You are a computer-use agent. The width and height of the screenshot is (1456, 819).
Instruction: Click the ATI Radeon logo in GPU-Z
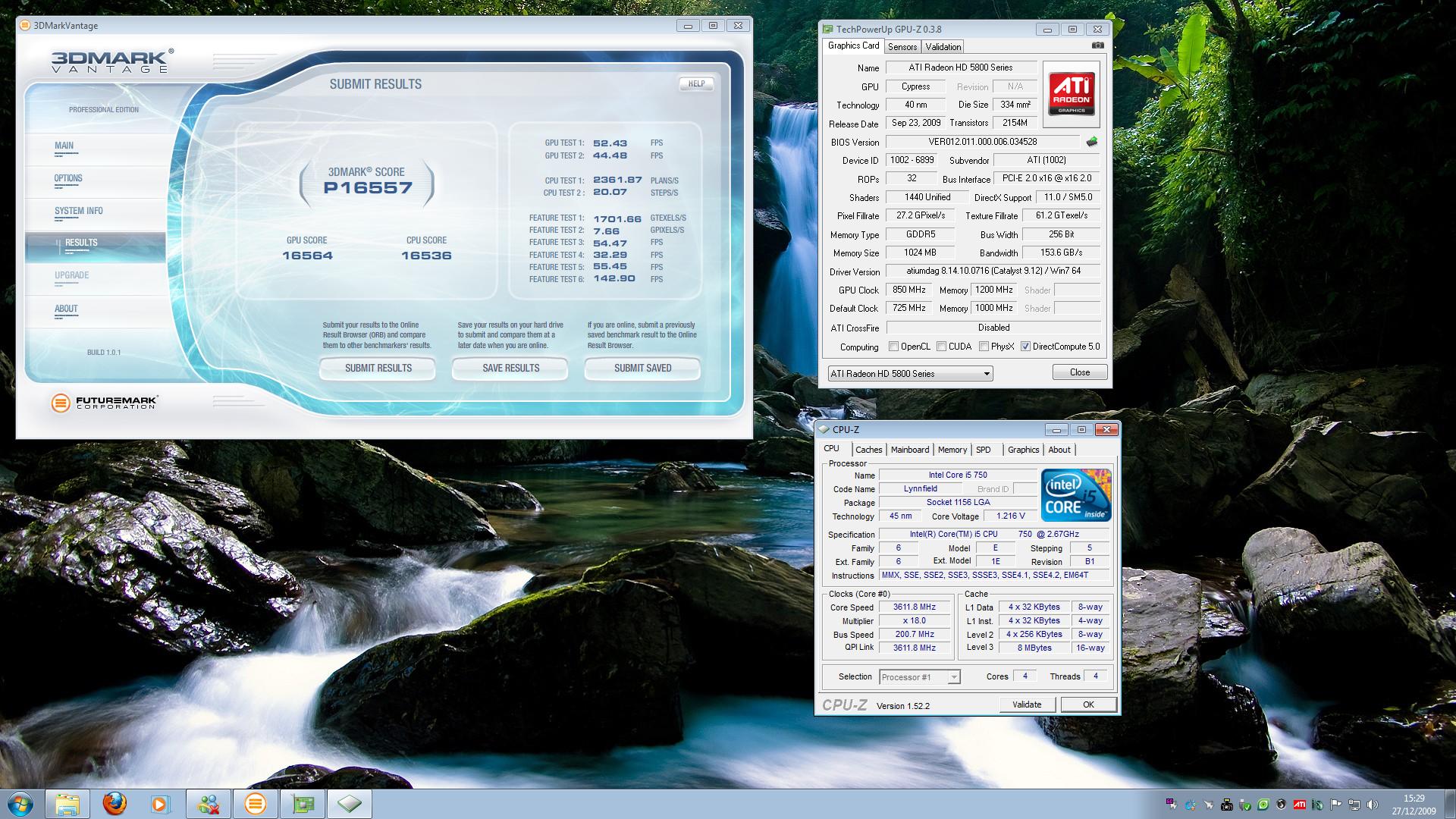coord(1072,93)
